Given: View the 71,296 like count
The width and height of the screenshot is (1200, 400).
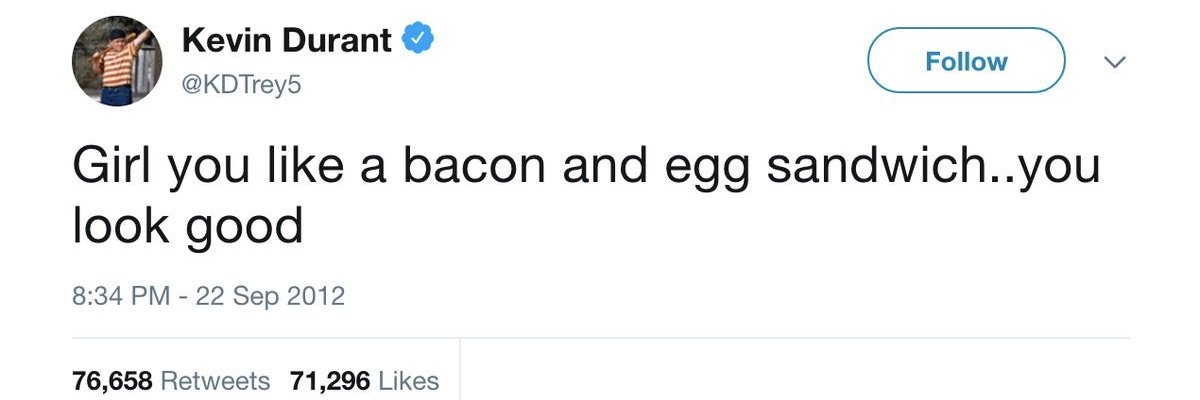Looking at the screenshot, I should [330, 381].
